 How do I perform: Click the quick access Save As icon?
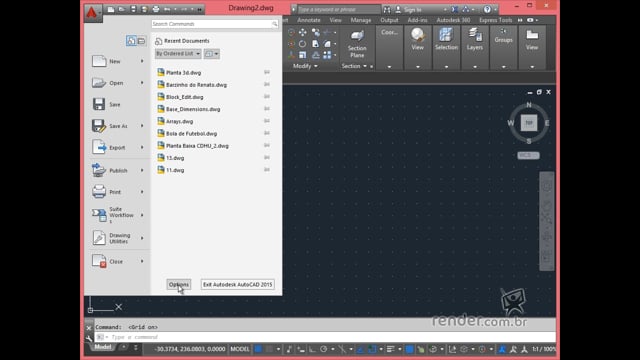tap(144, 9)
